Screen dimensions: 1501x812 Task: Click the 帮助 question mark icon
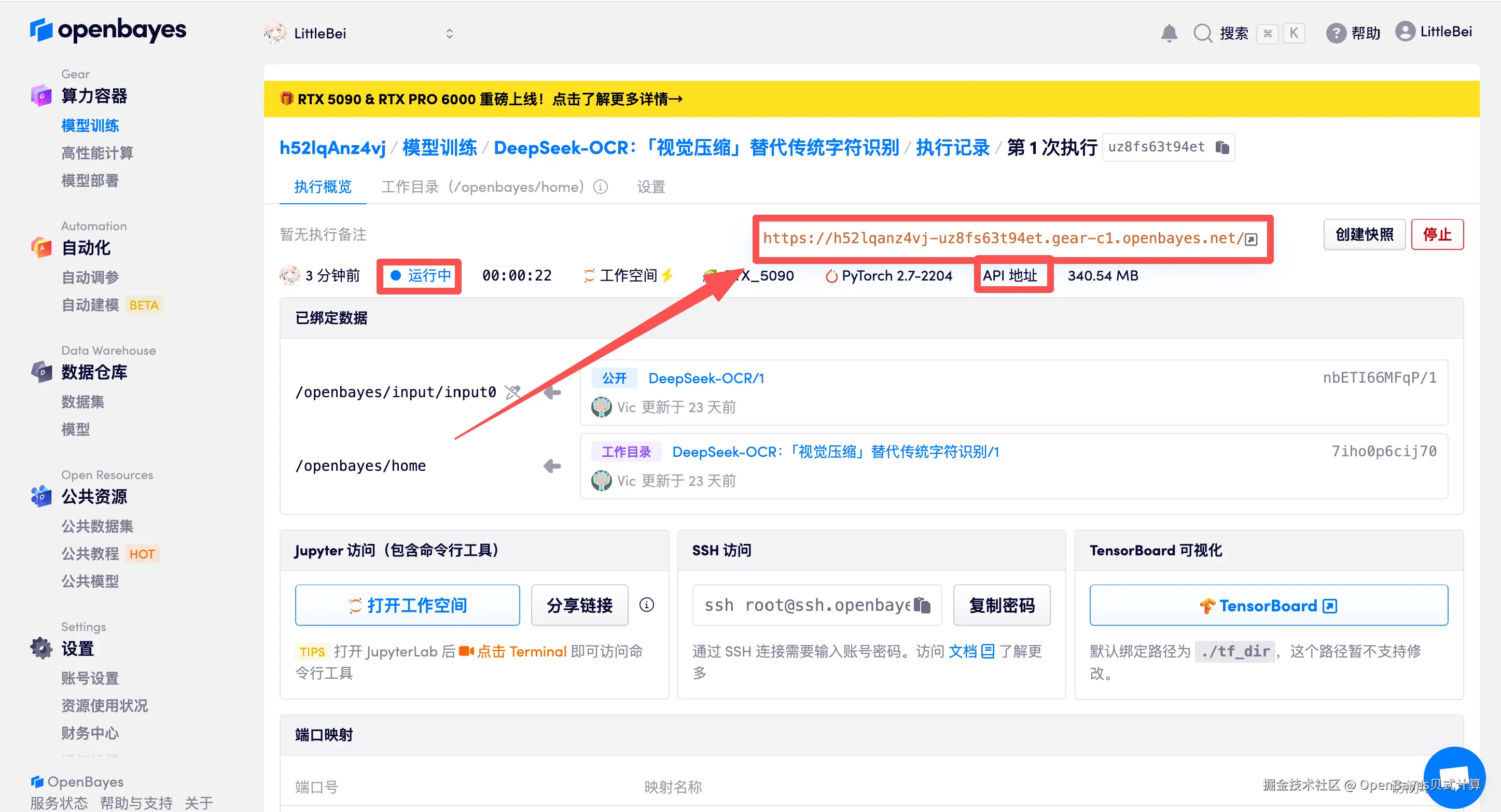tap(1336, 33)
